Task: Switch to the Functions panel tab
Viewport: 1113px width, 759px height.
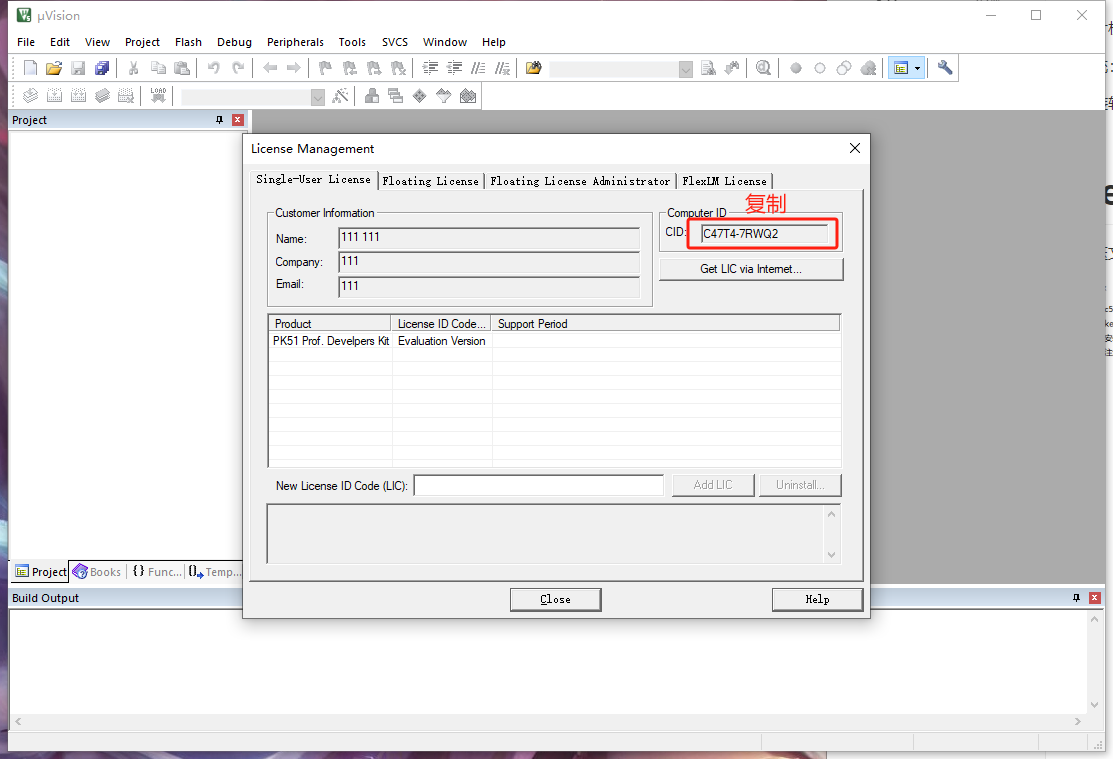Action: point(157,572)
